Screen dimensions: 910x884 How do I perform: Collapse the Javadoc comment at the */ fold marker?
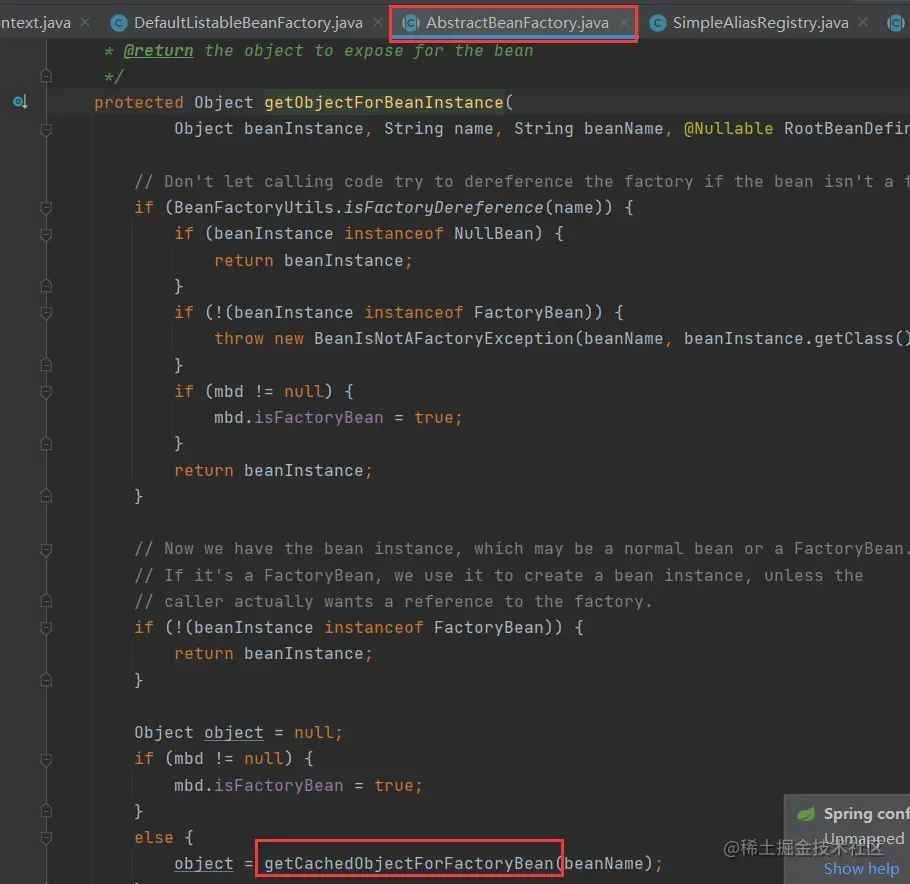tap(46, 76)
